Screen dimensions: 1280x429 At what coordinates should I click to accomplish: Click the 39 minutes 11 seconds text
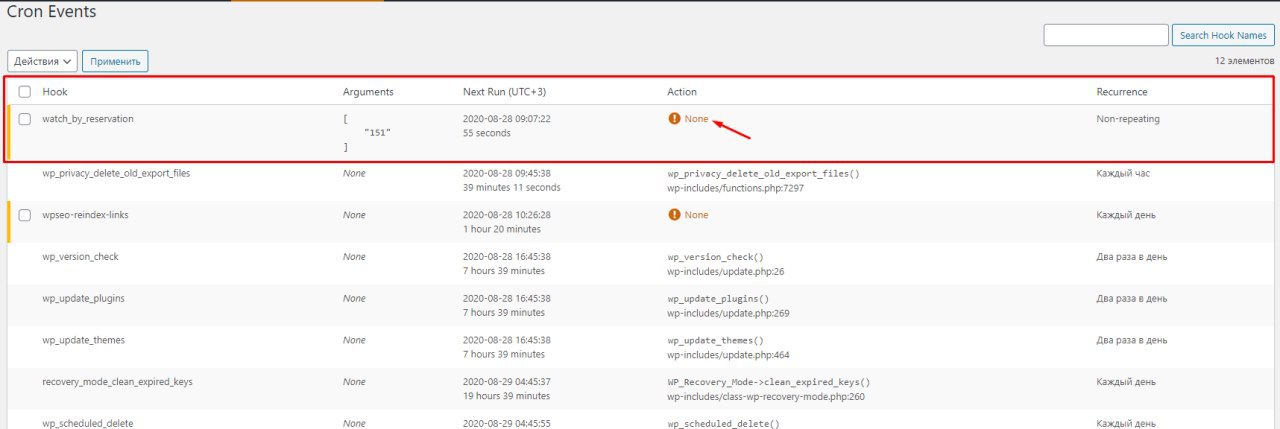point(512,187)
